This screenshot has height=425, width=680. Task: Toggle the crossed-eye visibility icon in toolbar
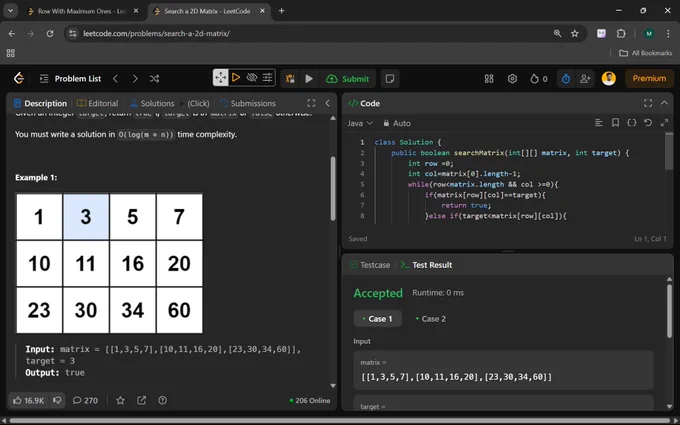[x=252, y=78]
